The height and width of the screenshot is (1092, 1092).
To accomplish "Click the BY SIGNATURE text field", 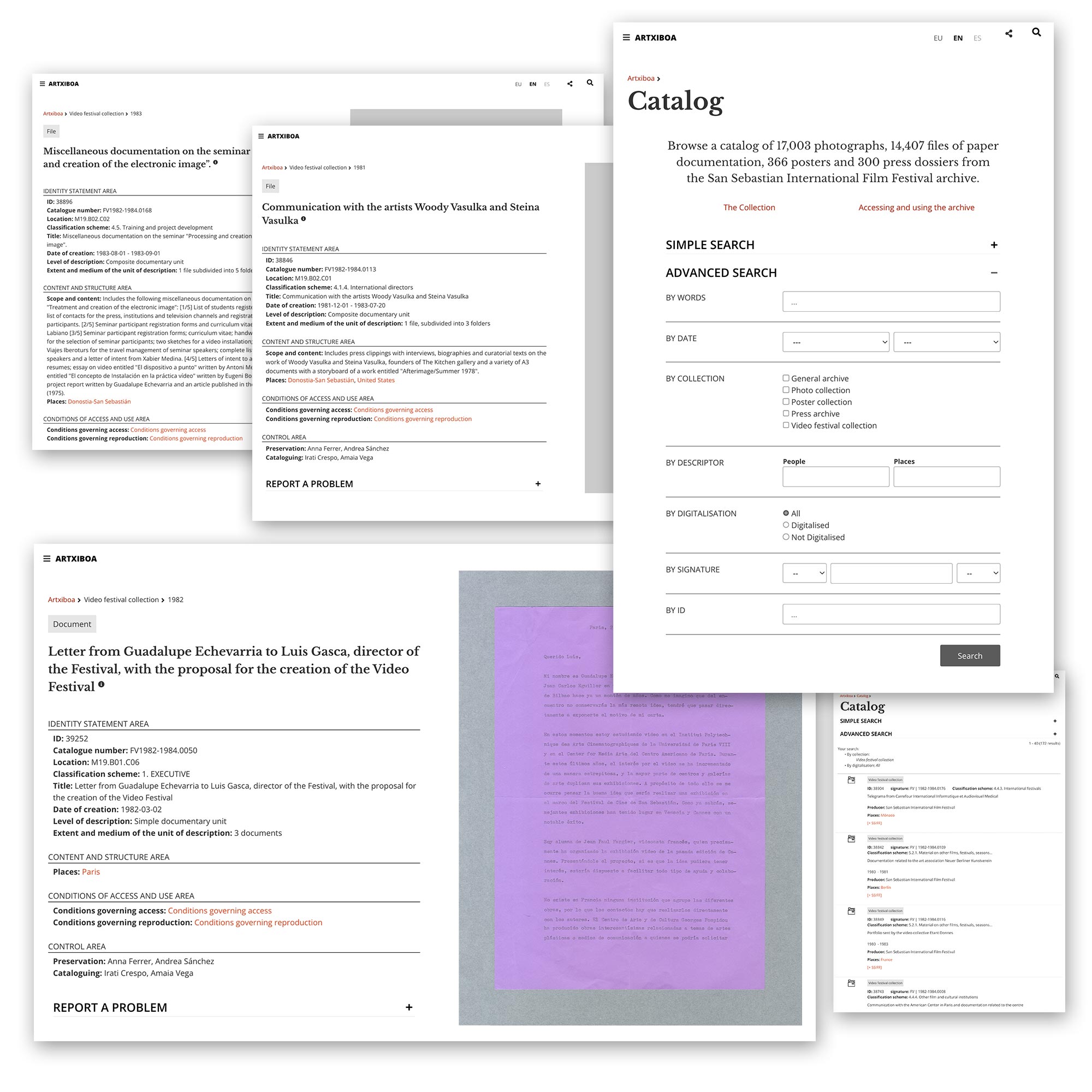I will pos(892,573).
